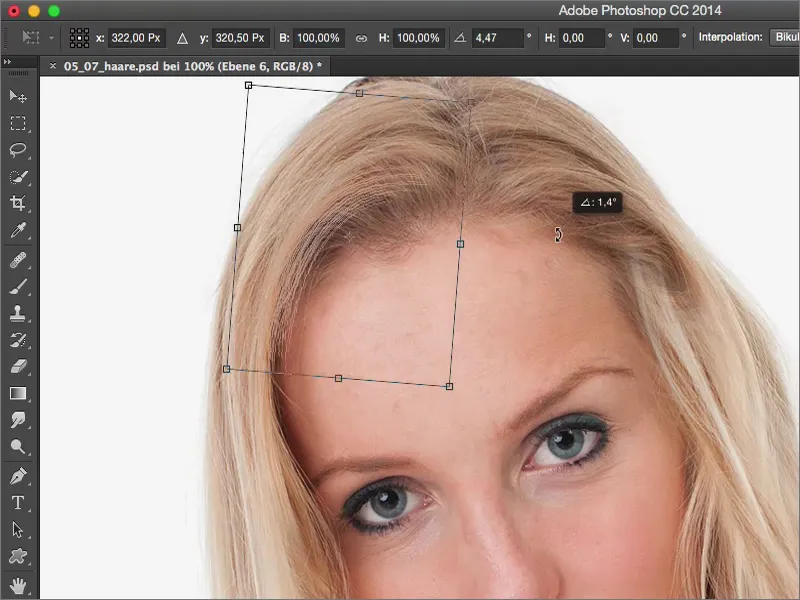Click the left-middle transform handle

point(237,228)
